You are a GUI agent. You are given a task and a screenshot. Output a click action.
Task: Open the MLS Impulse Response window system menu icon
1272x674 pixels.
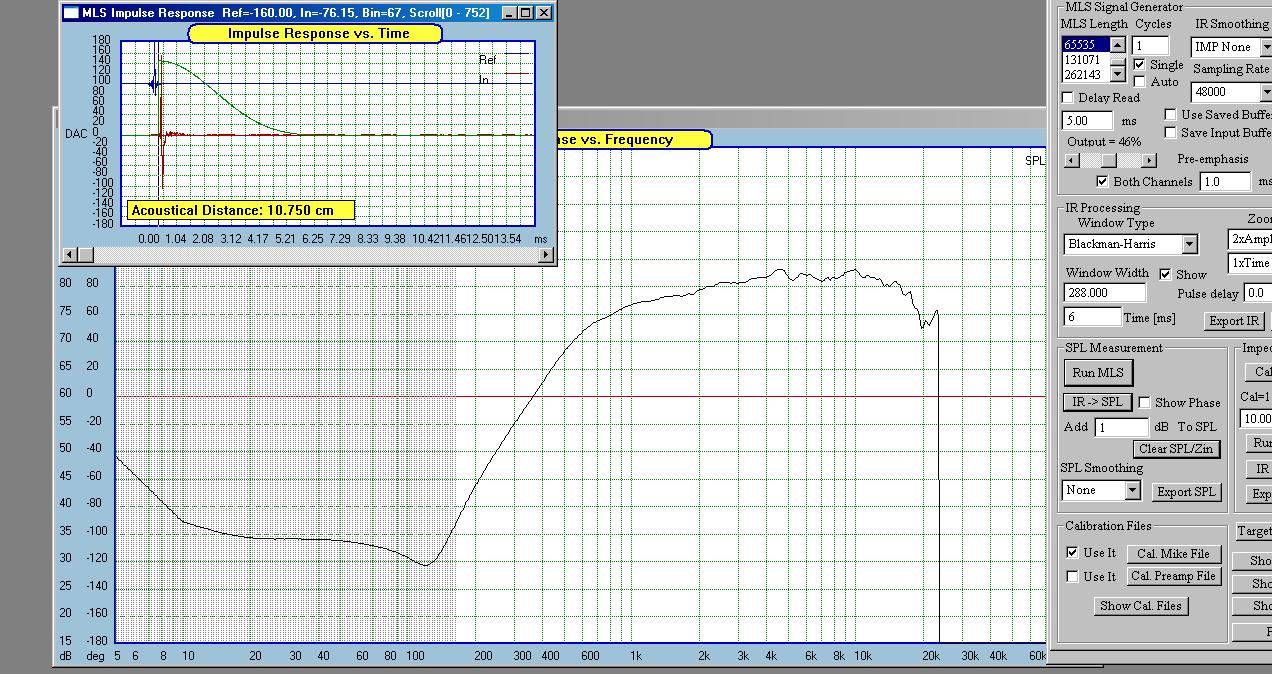click(70, 12)
